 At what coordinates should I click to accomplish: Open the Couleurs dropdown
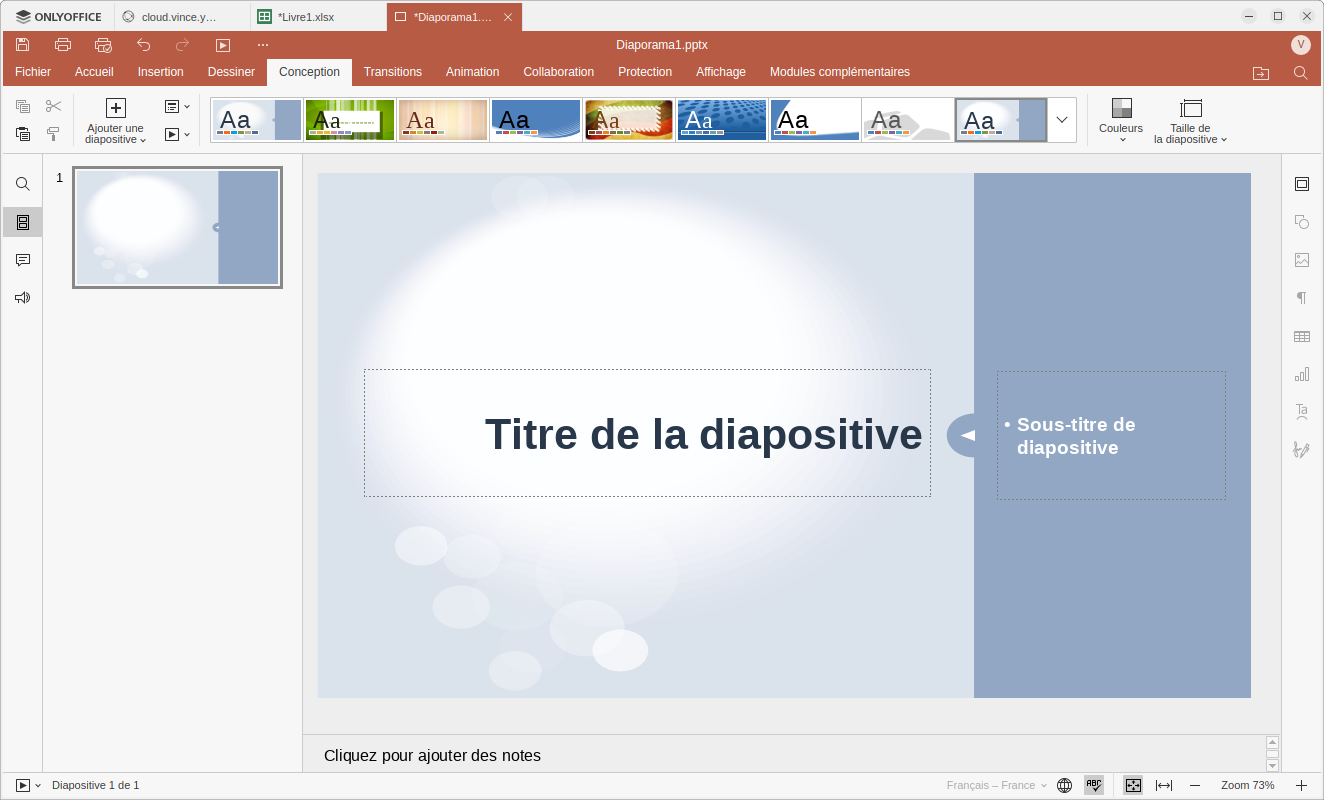(1121, 120)
